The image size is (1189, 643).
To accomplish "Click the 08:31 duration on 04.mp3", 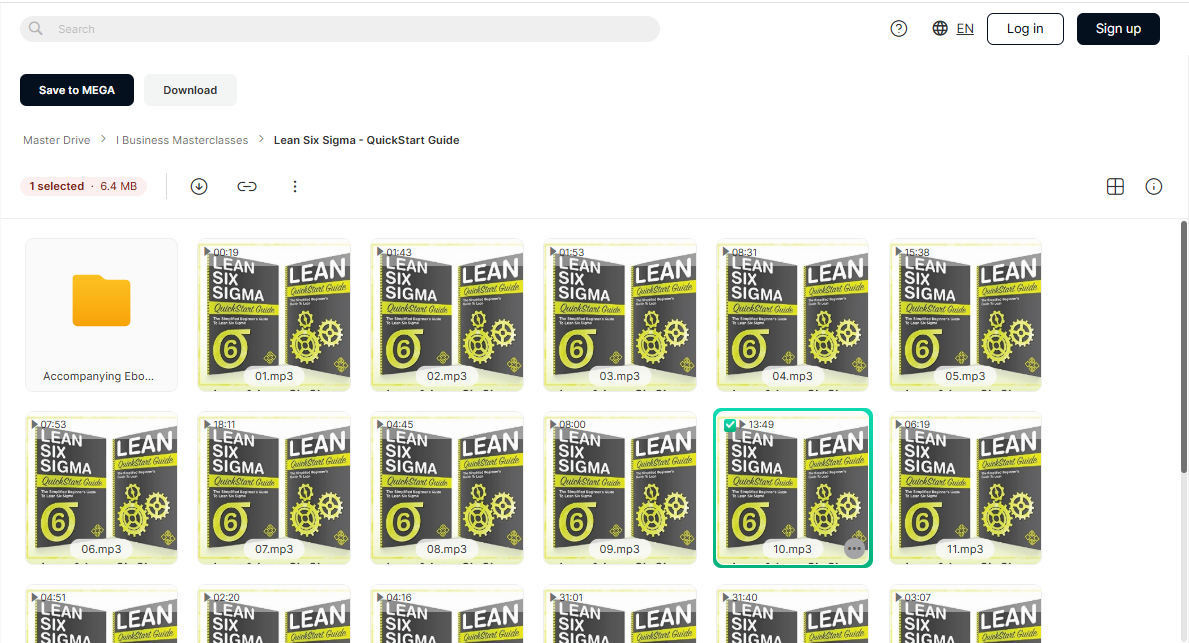I will coord(744,252).
